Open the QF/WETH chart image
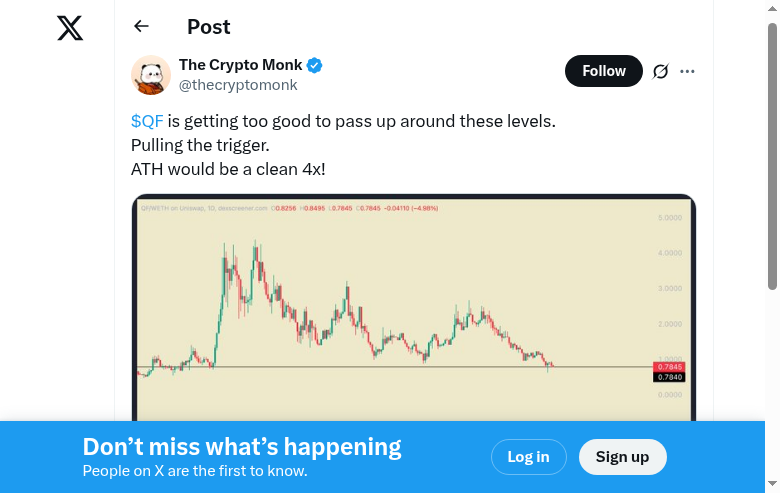The image size is (780, 493). 400,300
